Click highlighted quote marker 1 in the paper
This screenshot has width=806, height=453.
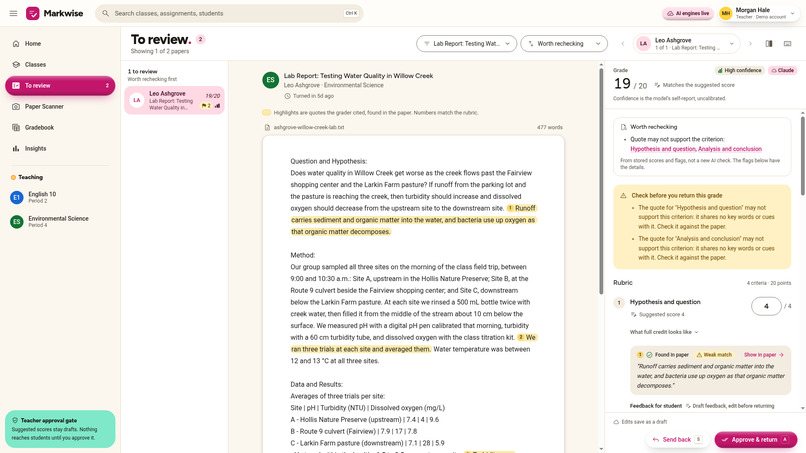[x=510, y=208]
